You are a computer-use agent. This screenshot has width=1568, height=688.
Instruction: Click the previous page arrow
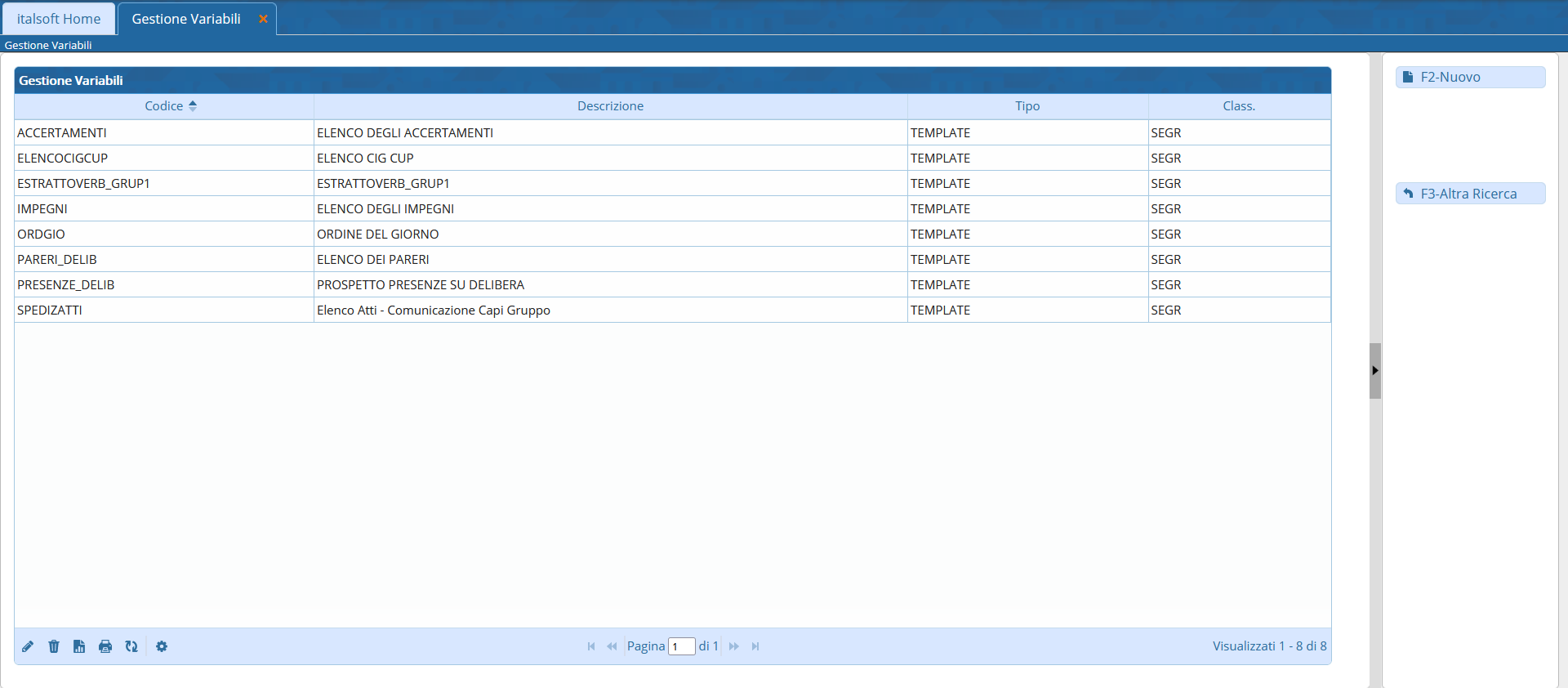612,646
